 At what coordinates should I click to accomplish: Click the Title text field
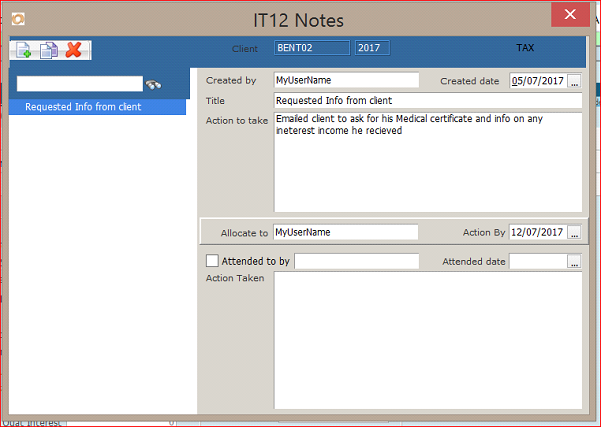pyautogui.click(x=427, y=101)
